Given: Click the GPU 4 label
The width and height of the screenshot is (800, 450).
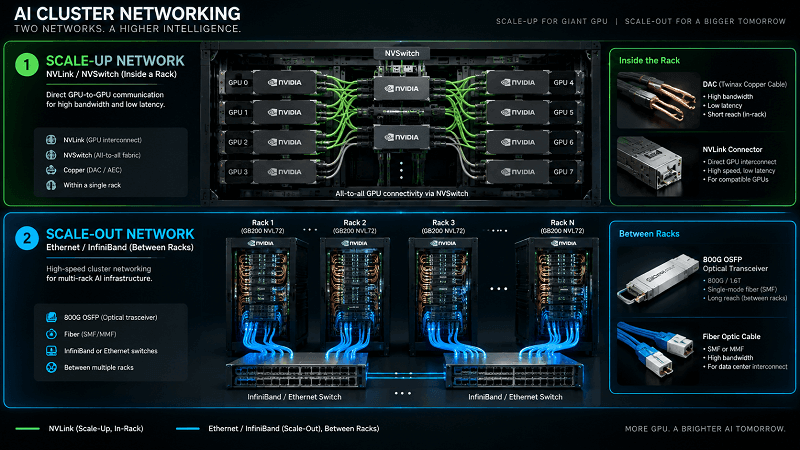Looking at the screenshot, I should tap(563, 83).
